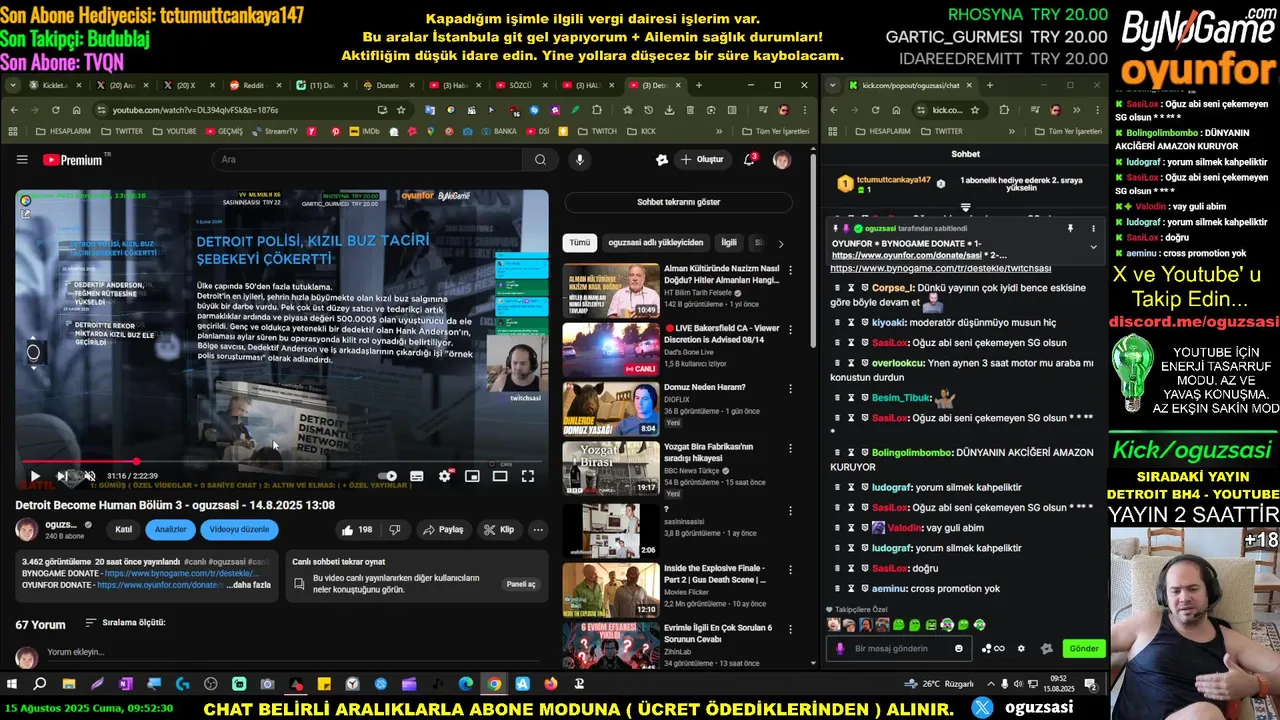Select the Tümü filter chip
The image size is (1280, 720).
pyautogui.click(x=580, y=242)
